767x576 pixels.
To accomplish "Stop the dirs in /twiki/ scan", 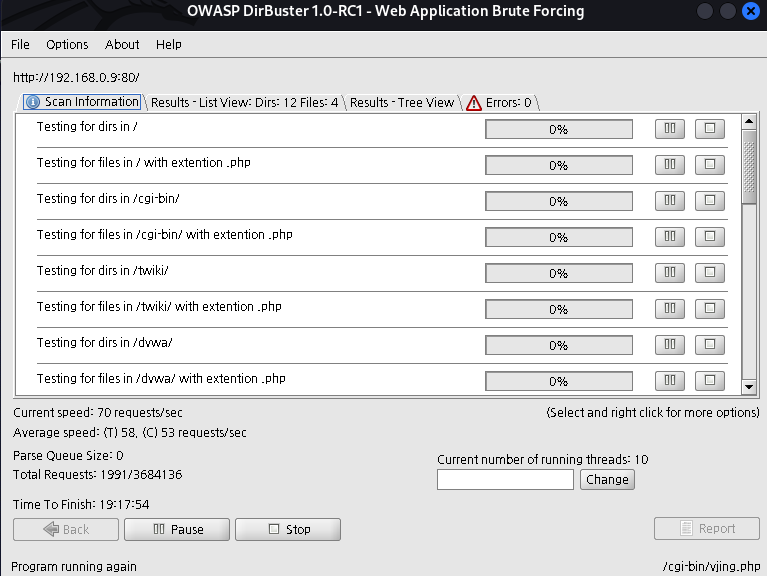I will coord(710,273).
